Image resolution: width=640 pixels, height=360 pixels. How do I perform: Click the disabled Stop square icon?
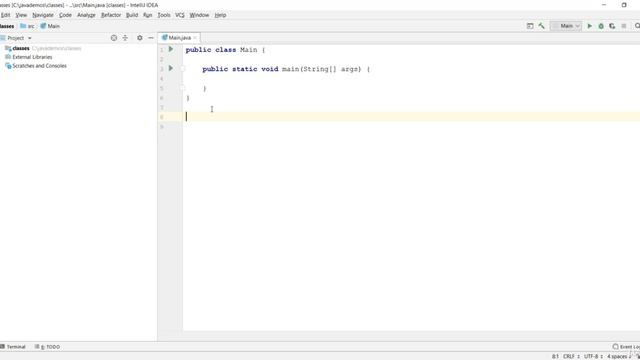(624, 26)
